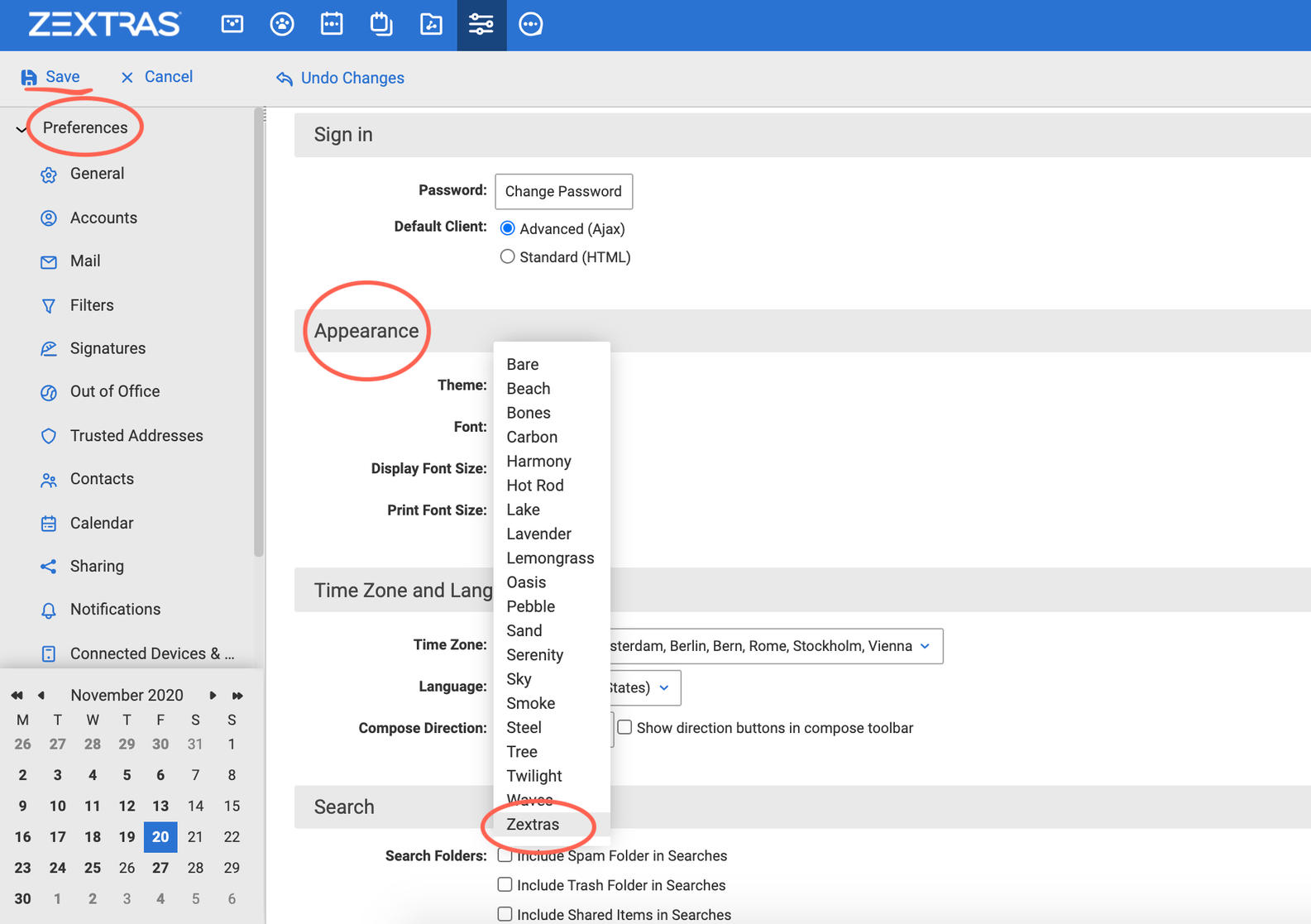
Task: Go to next month in mini calendar
Action: click(x=213, y=696)
